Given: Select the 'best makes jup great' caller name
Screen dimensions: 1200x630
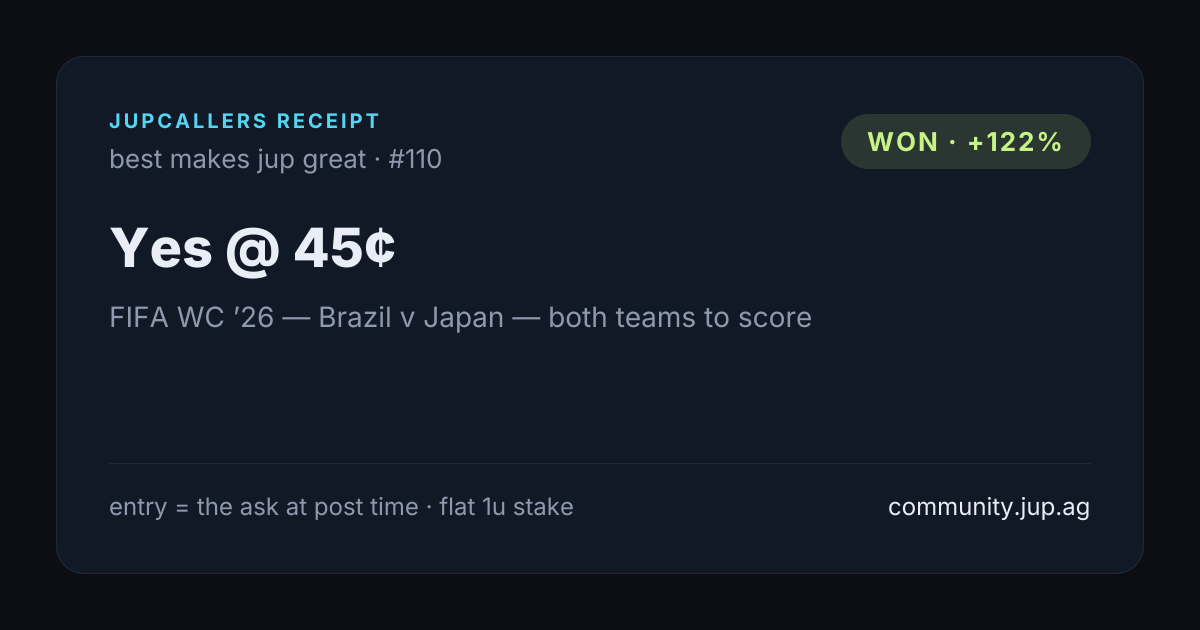Looking at the screenshot, I should (238, 159).
